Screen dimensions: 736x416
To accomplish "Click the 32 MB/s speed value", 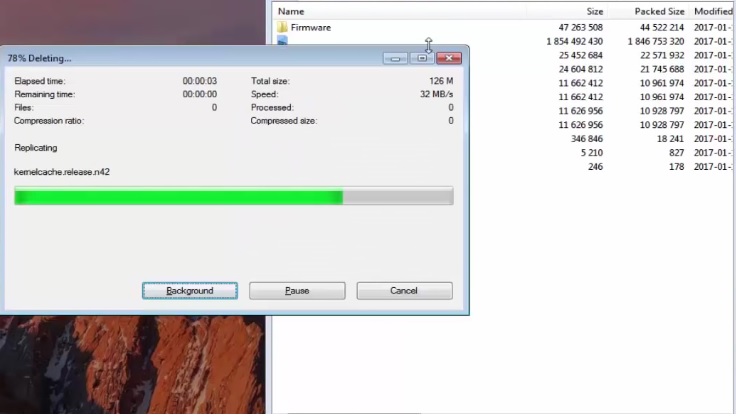I will tap(437, 94).
